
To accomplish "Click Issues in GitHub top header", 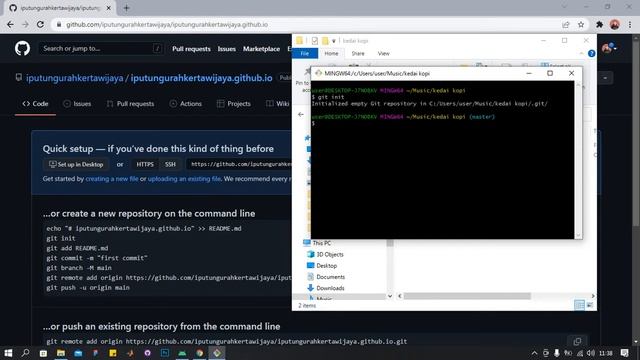I will tap(227, 49).
